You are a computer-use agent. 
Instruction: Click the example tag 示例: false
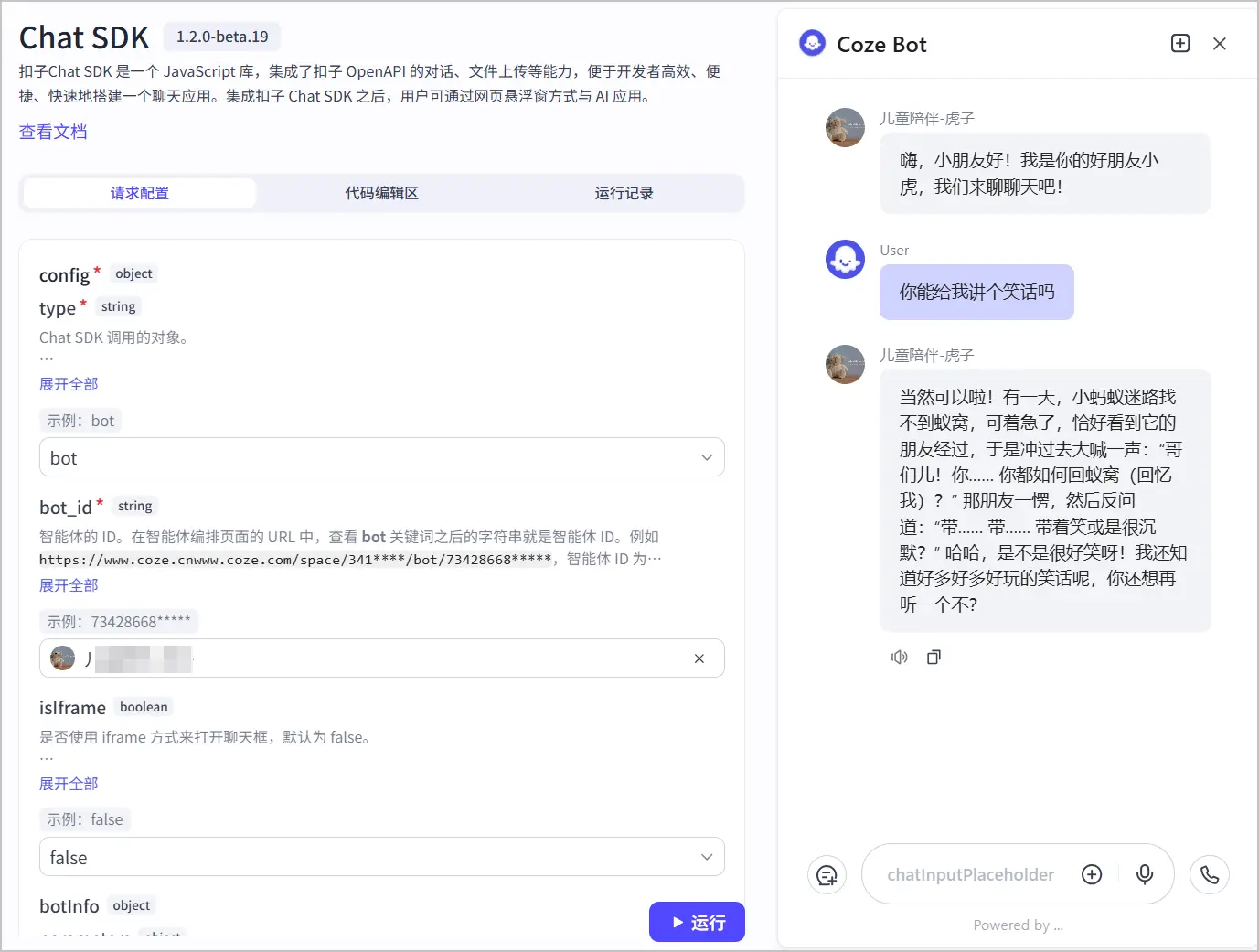pyautogui.click(x=85, y=819)
